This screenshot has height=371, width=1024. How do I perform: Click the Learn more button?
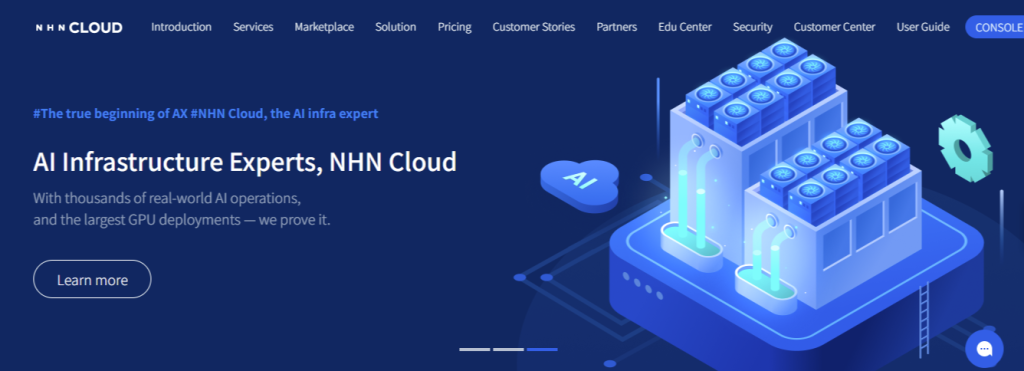pos(92,280)
